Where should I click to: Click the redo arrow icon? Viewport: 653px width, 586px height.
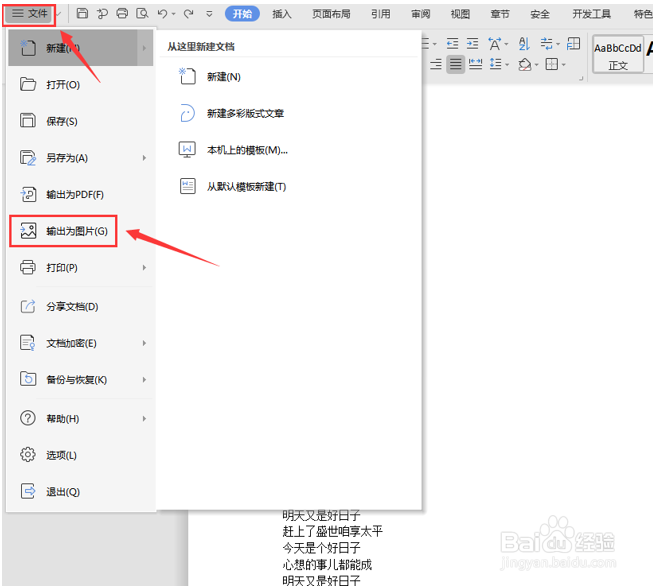click(189, 14)
